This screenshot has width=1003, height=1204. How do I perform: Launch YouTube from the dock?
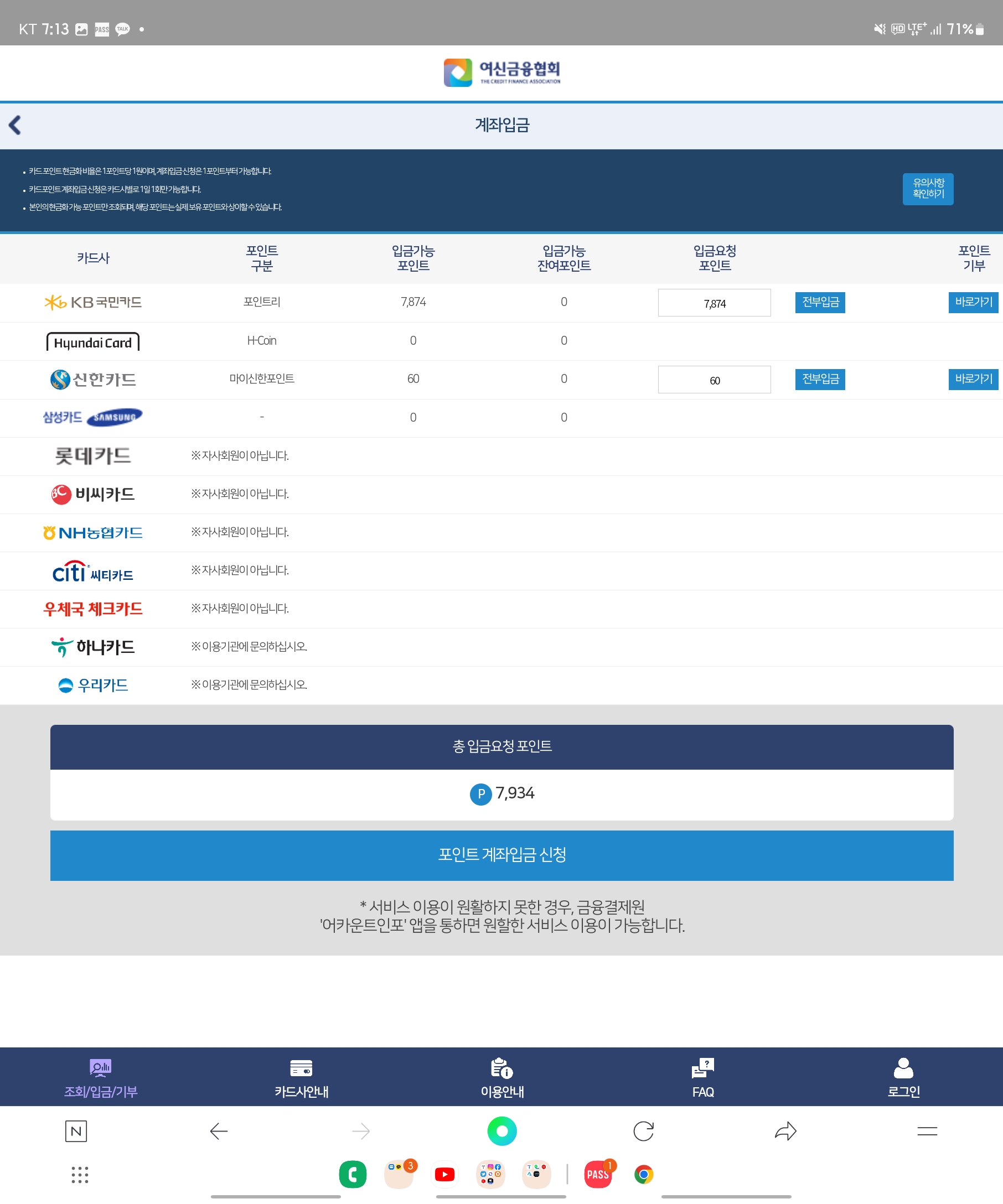click(x=445, y=1175)
